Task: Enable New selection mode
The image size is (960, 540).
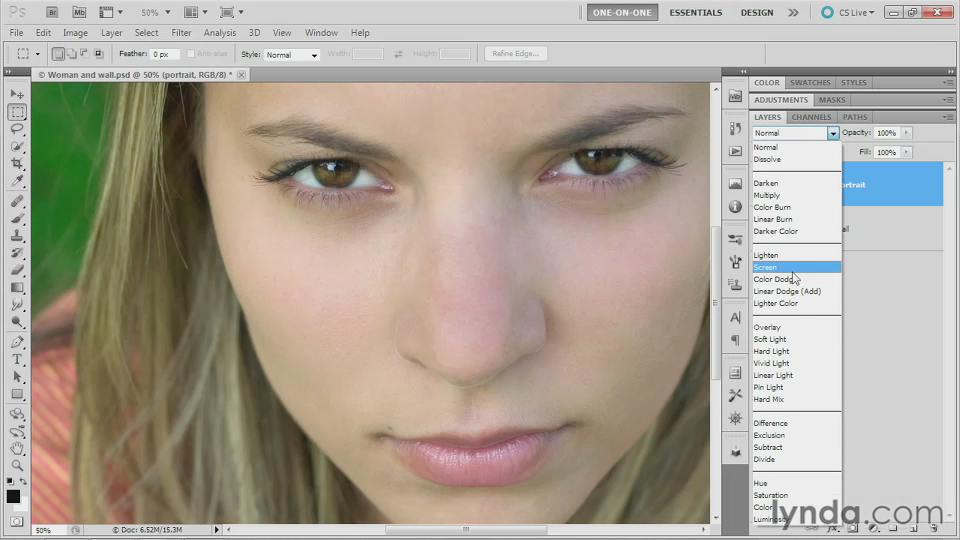Action: tap(58, 54)
